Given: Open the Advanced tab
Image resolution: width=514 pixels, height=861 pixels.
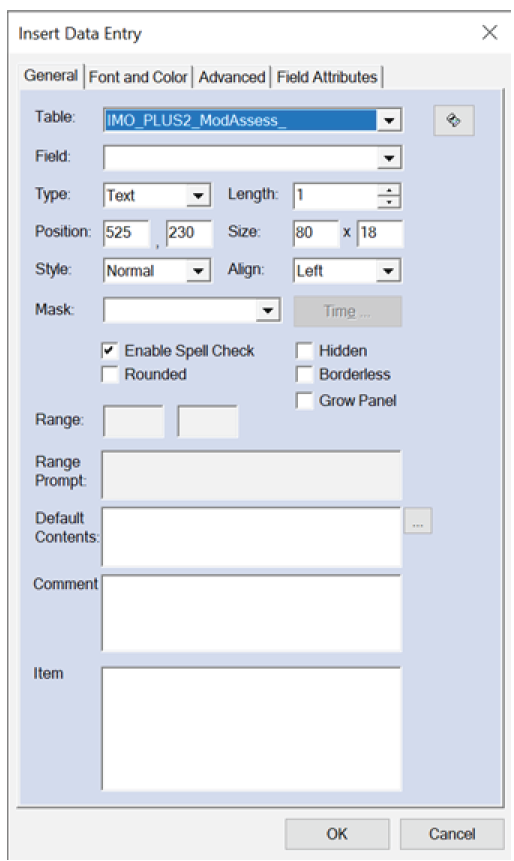Looking at the screenshot, I should point(232,77).
